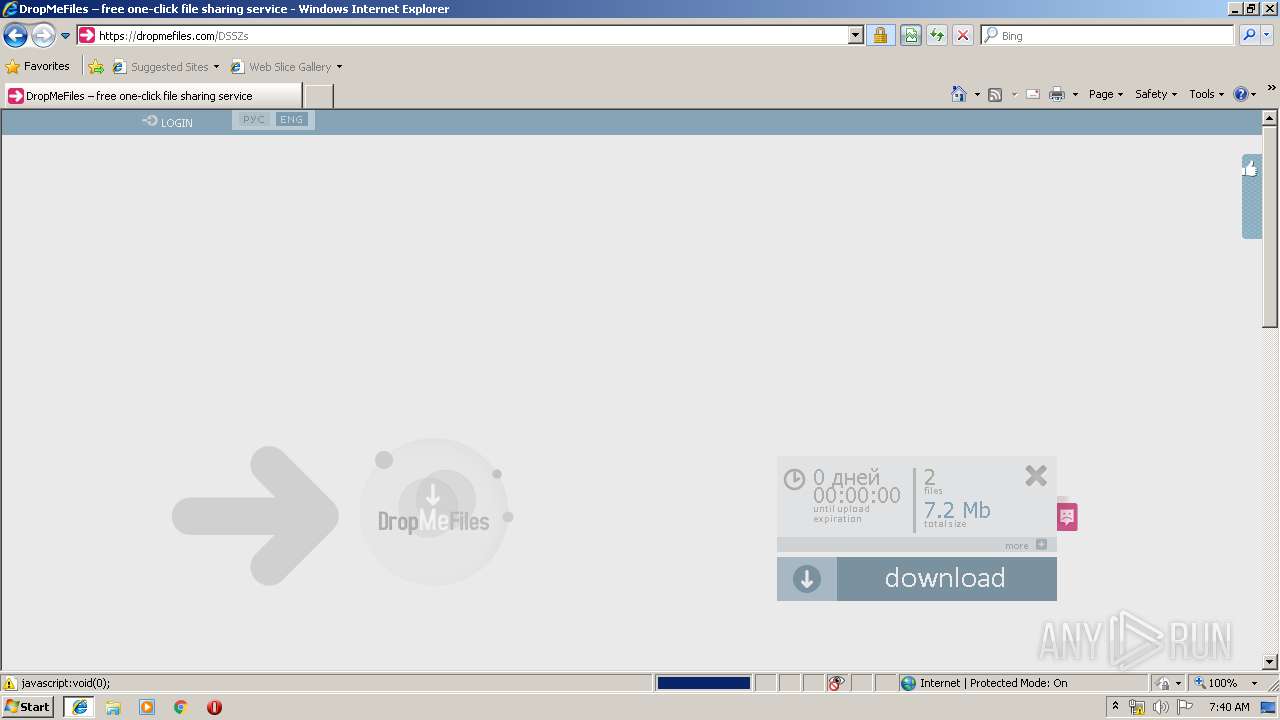Open Windows Explorer from taskbar
Image resolution: width=1280 pixels, height=720 pixels.
(113, 707)
